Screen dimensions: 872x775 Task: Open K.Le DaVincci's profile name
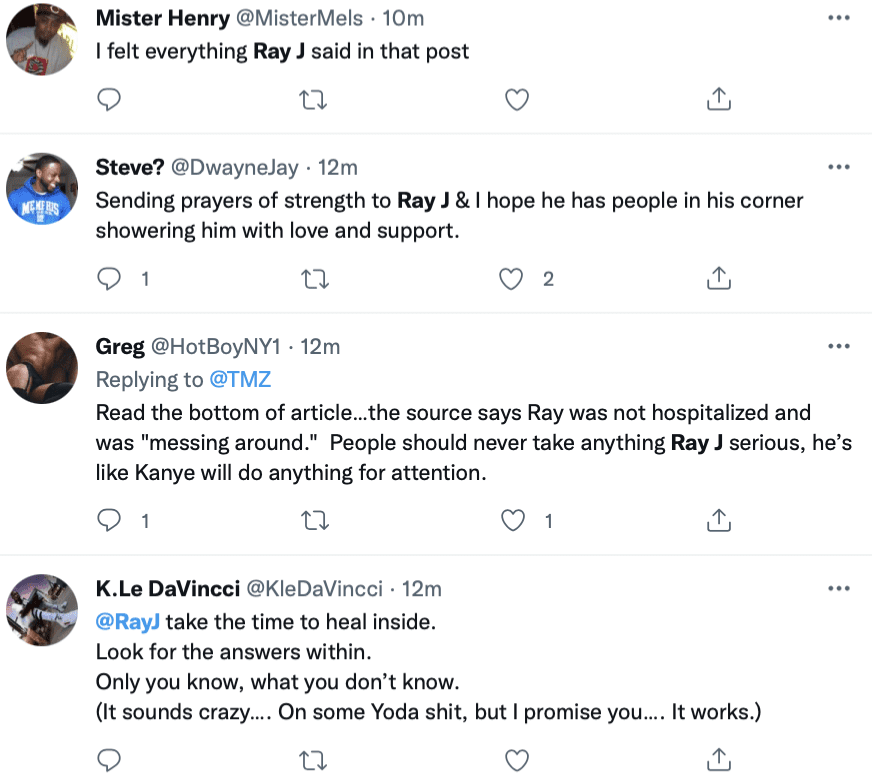[x=167, y=588]
